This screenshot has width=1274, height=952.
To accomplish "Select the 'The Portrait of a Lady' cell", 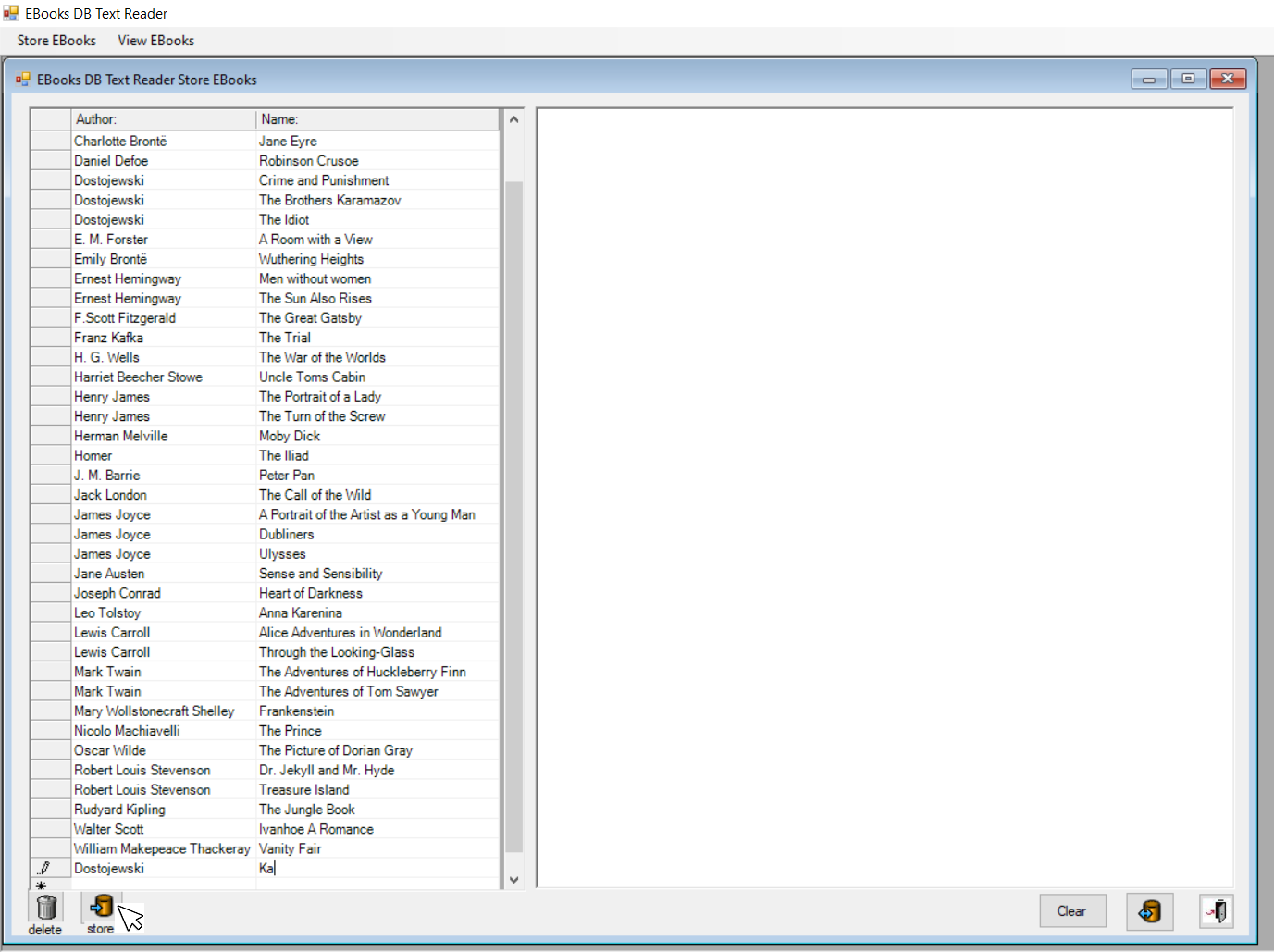I will pos(377,397).
